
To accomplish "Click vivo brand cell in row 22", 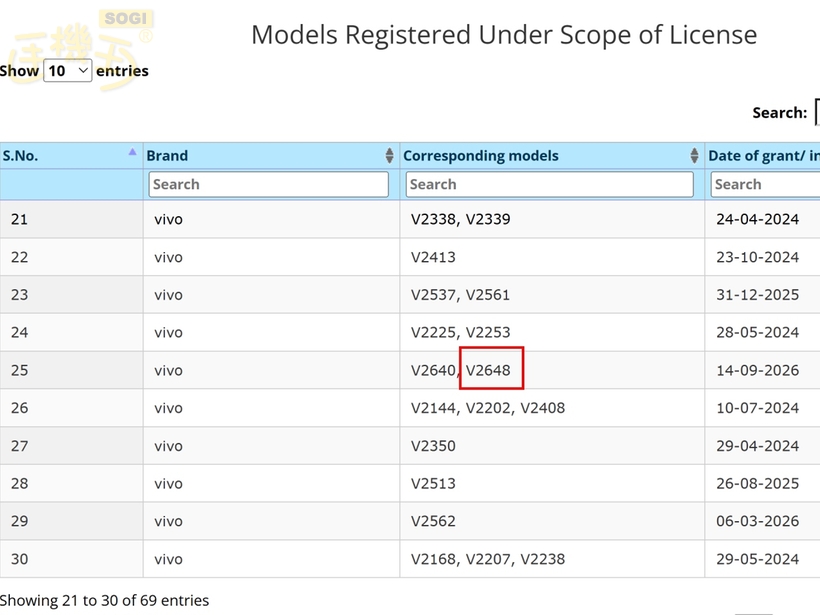I will [x=271, y=257].
